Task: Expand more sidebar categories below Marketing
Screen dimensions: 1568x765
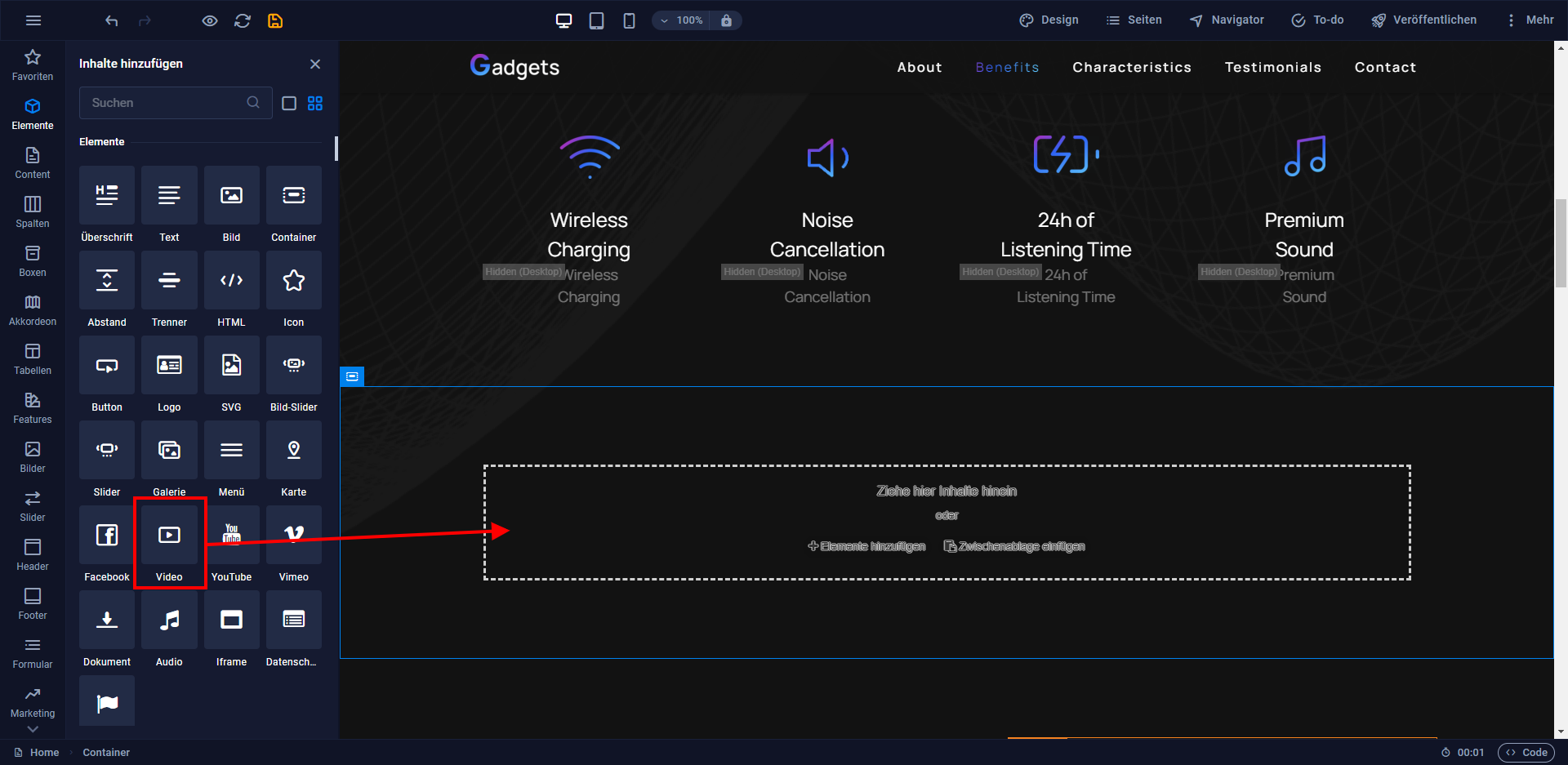Action: click(33, 729)
